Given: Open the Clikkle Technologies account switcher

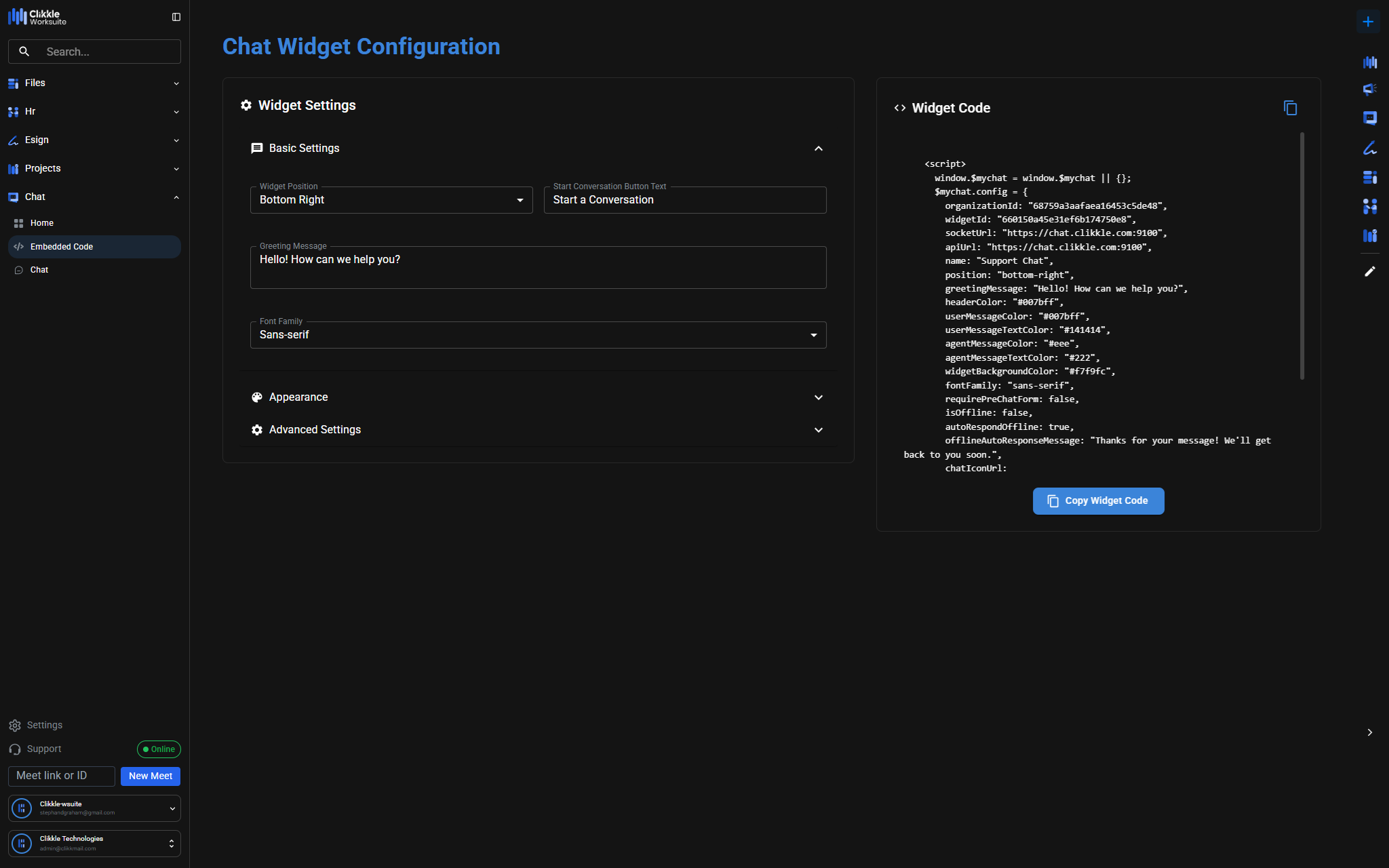Looking at the screenshot, I should click(x=94, y=843).
